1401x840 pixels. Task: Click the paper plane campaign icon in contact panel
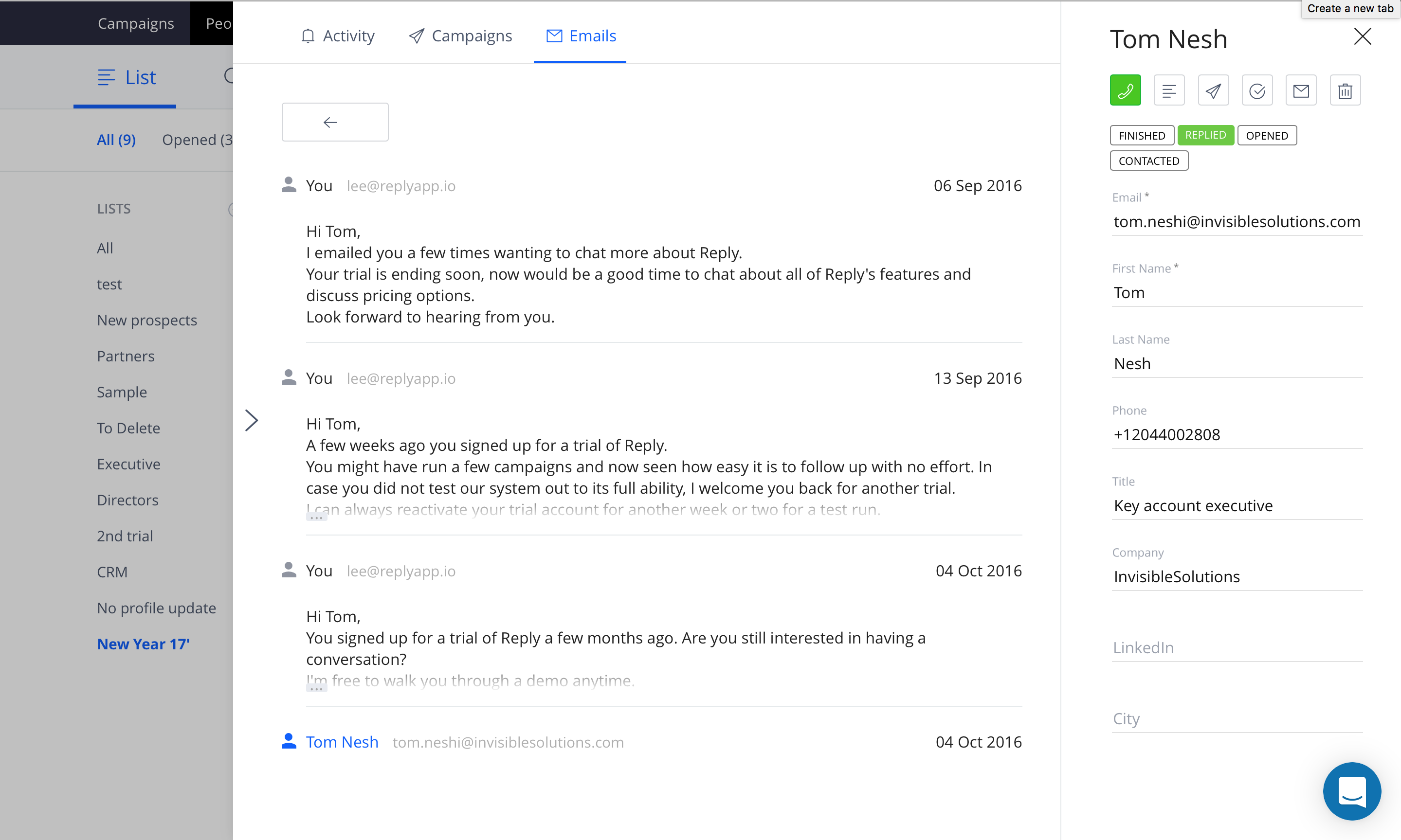(x=1213, y=90)
